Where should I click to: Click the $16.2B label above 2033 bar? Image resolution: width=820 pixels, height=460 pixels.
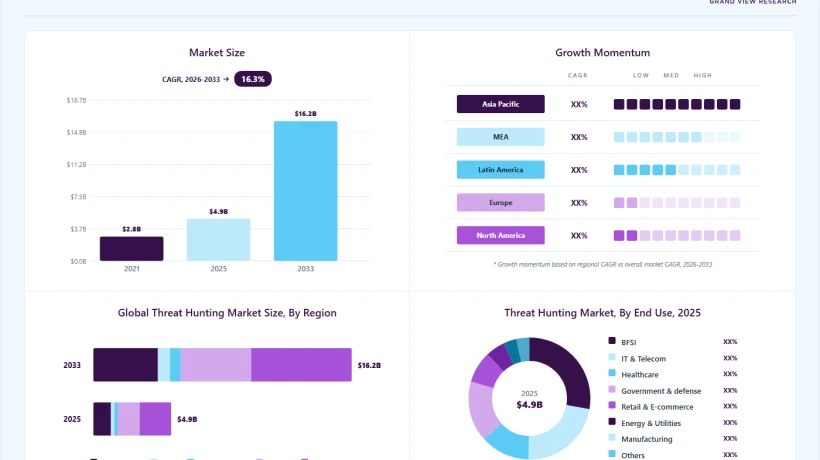(305, 113)
